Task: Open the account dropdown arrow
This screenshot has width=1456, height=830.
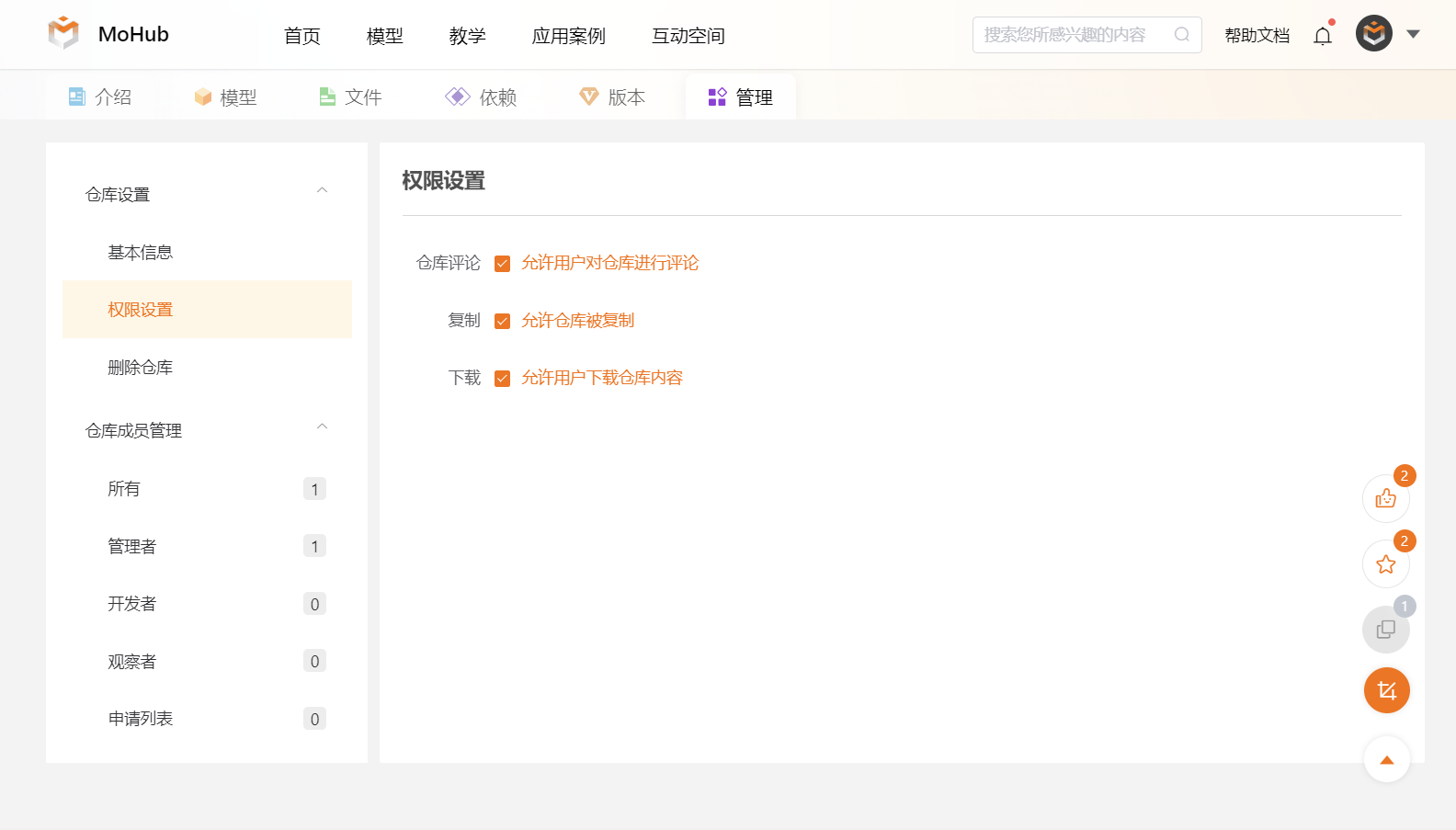Action: point(1414,34)
